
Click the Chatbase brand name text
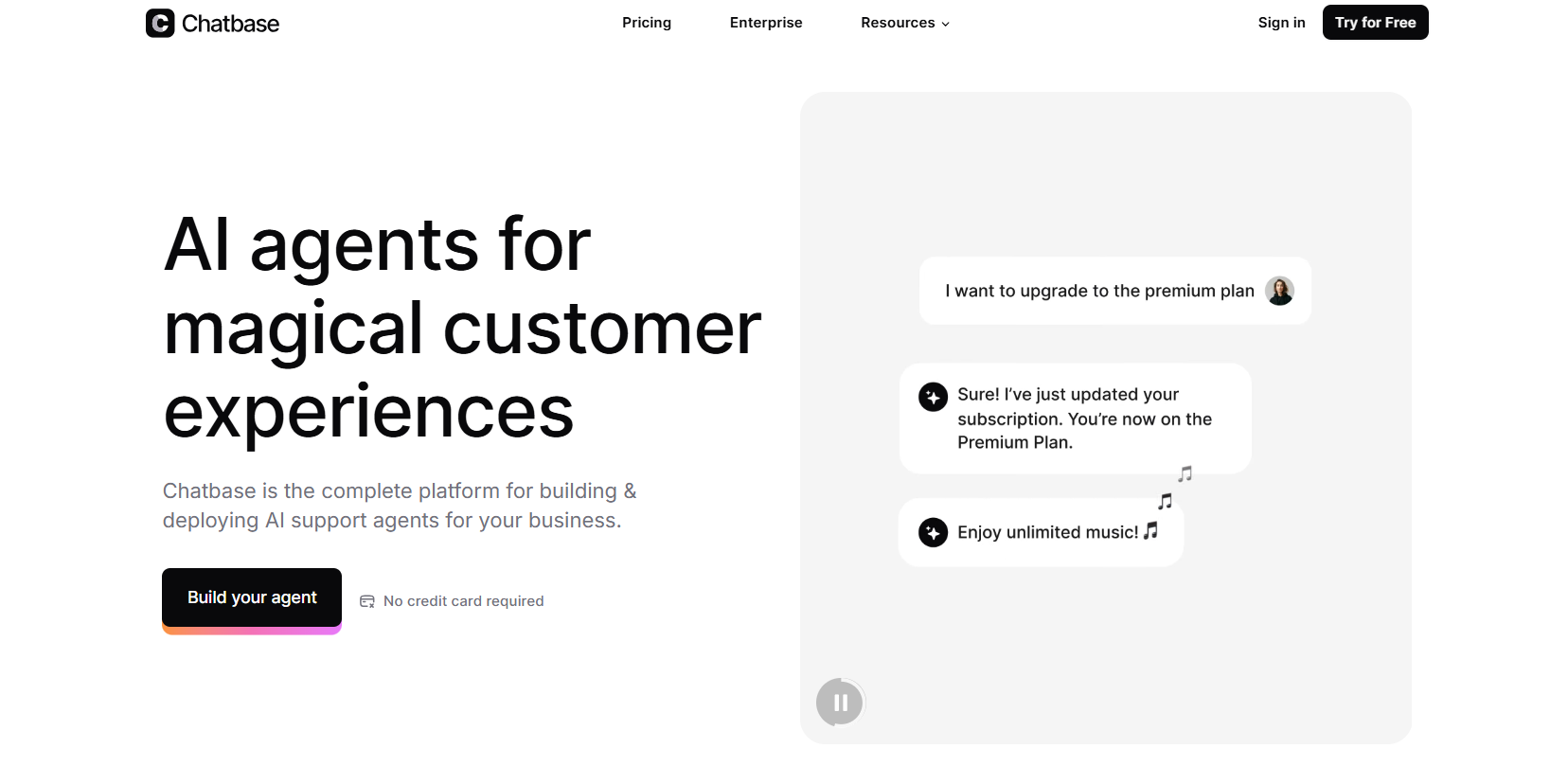(x=230, y=24)
